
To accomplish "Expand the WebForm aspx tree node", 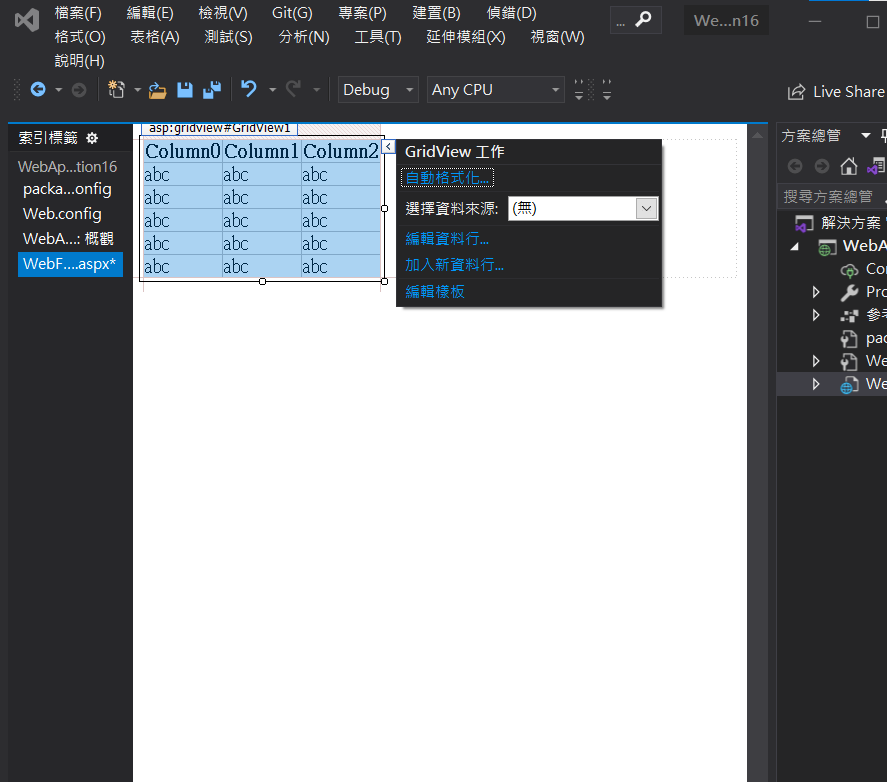I will 816,384.
